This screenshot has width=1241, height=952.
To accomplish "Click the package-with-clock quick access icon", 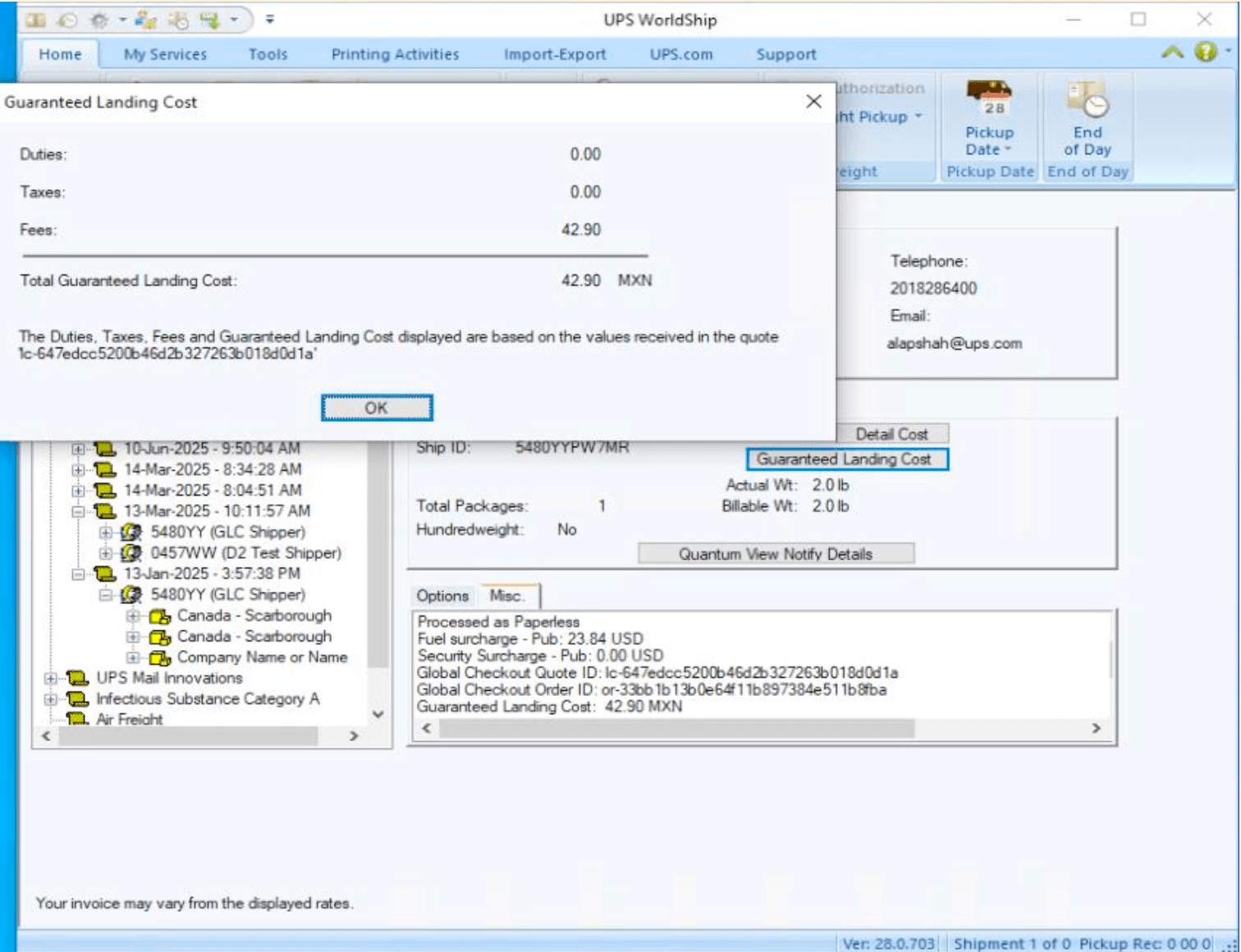I will 178,20.
